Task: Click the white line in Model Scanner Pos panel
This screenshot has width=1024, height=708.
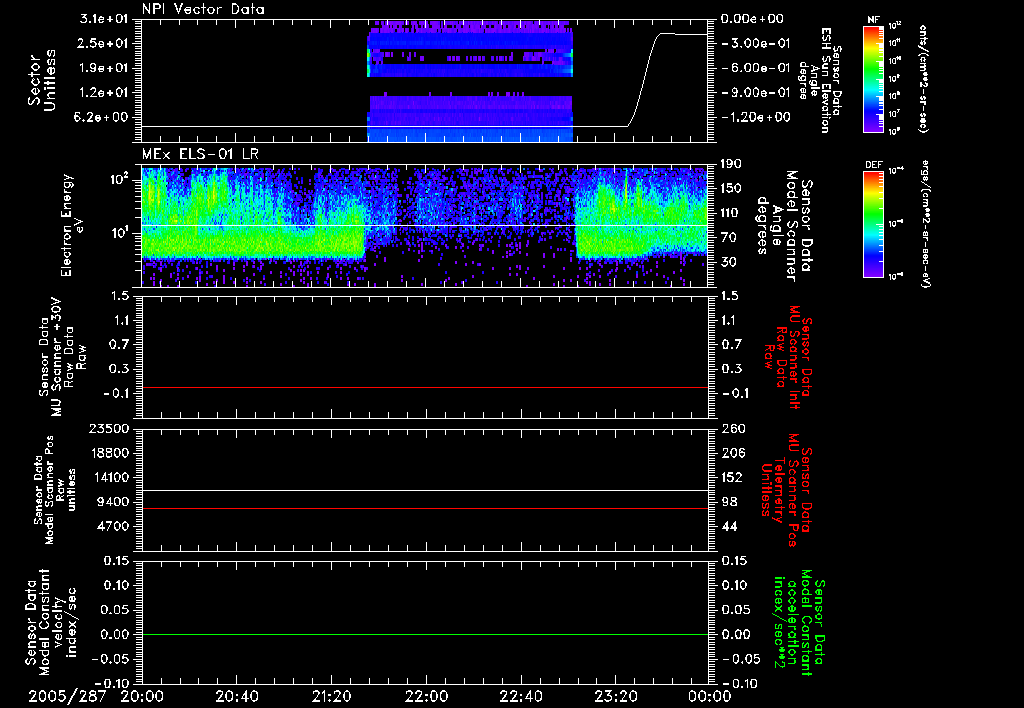Action: [424, 490]
